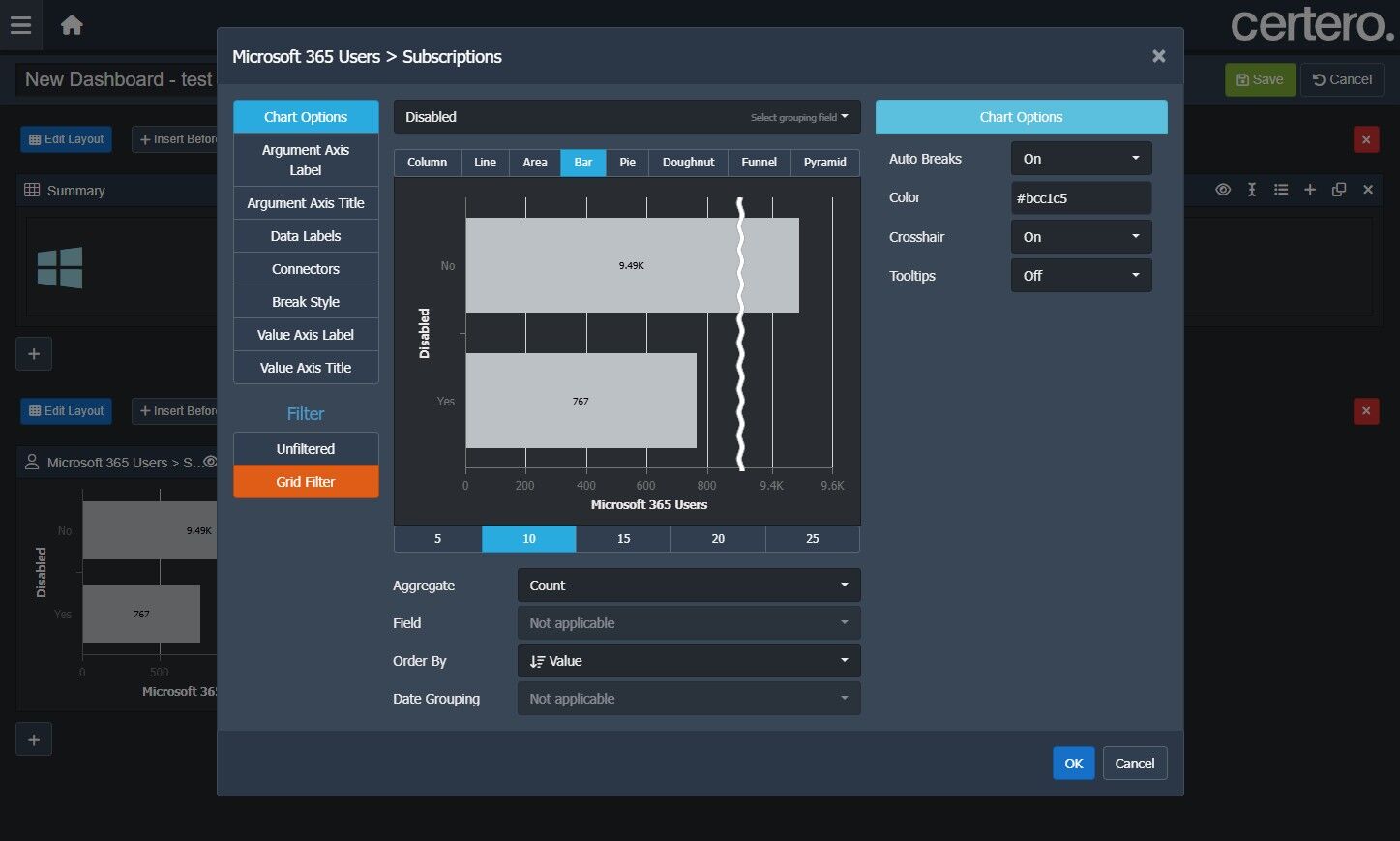Click the Windows logo tile in Summary
The image size is (1400, 841).
(60, 267)
